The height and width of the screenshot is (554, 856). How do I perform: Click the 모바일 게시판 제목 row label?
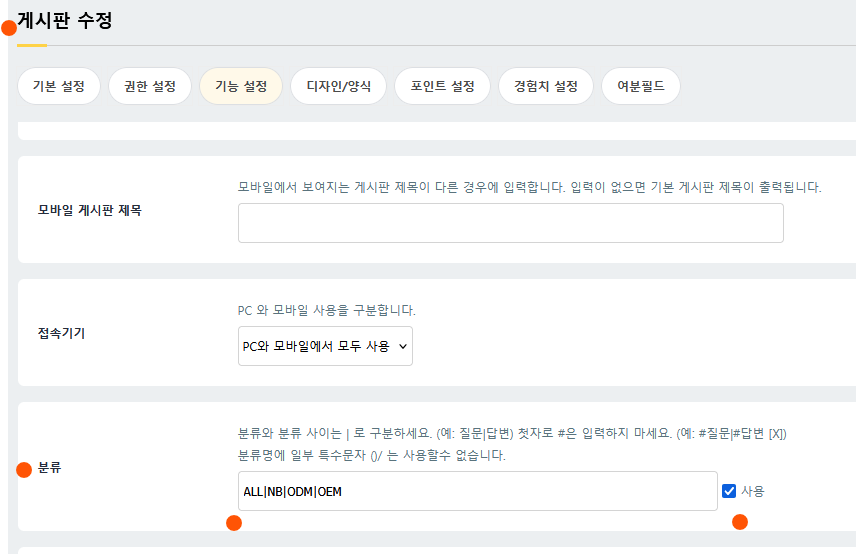tap(90, 211)
